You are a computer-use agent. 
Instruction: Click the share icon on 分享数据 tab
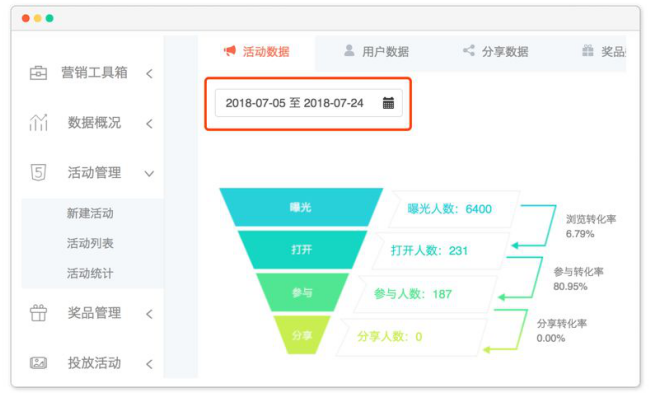(x=469, y=51)
